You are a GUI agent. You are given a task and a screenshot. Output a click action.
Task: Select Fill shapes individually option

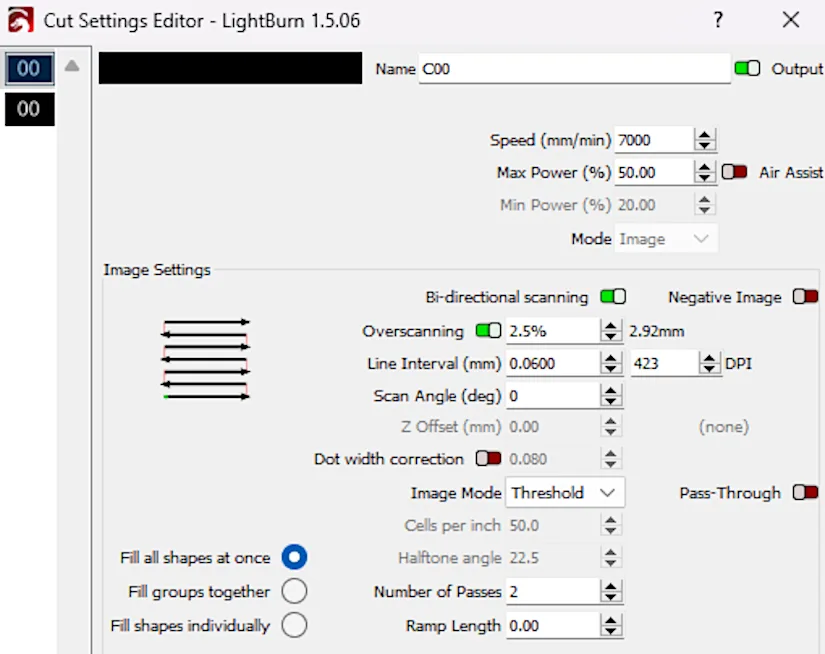[294, 626]
